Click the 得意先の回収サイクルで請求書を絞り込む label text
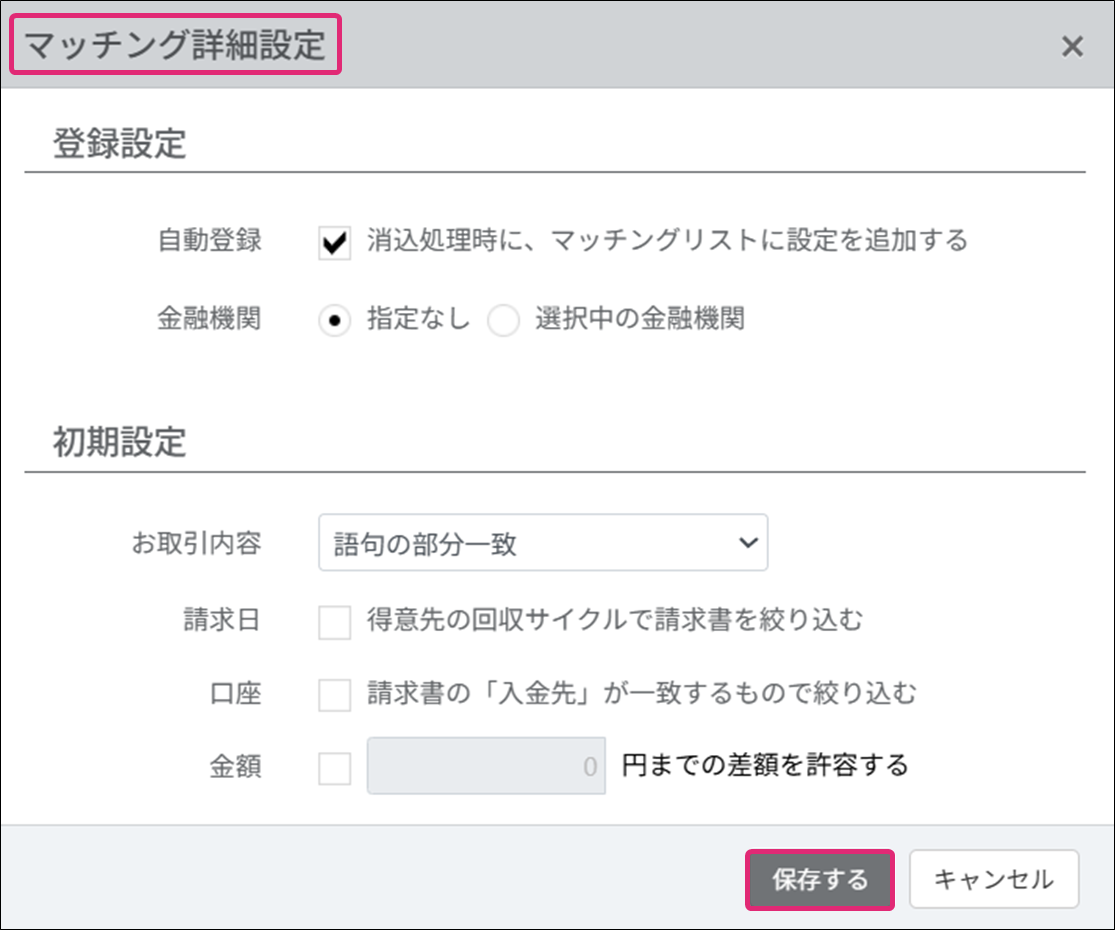1115x930 pixels. pos(614,621)
